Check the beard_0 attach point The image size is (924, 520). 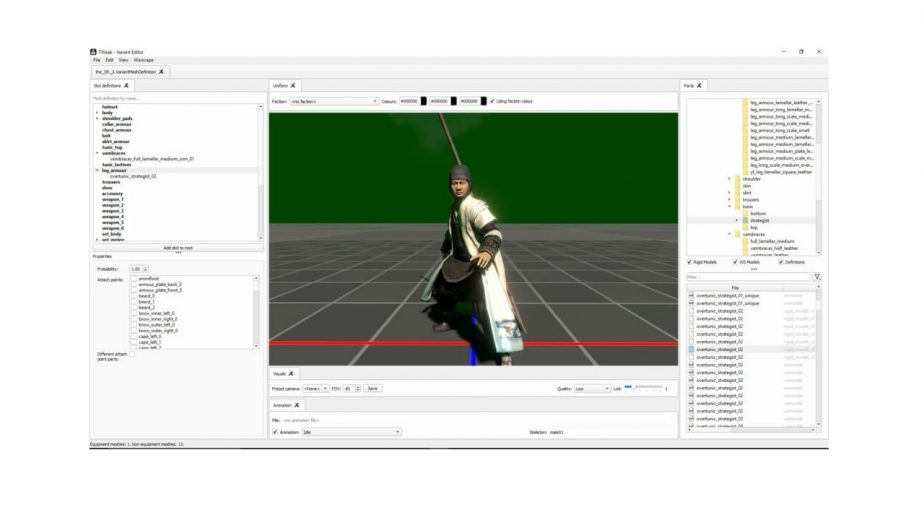[134, 296]
